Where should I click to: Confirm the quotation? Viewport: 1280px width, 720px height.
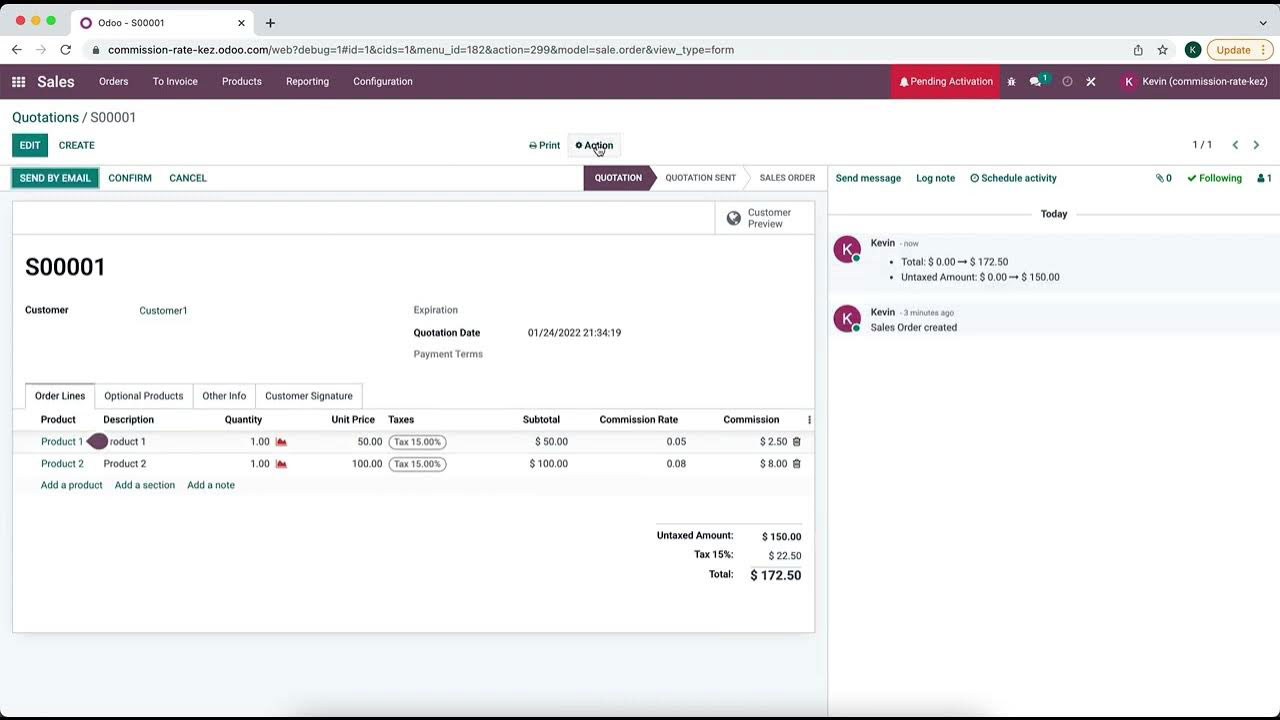click(x=130, y=178)
